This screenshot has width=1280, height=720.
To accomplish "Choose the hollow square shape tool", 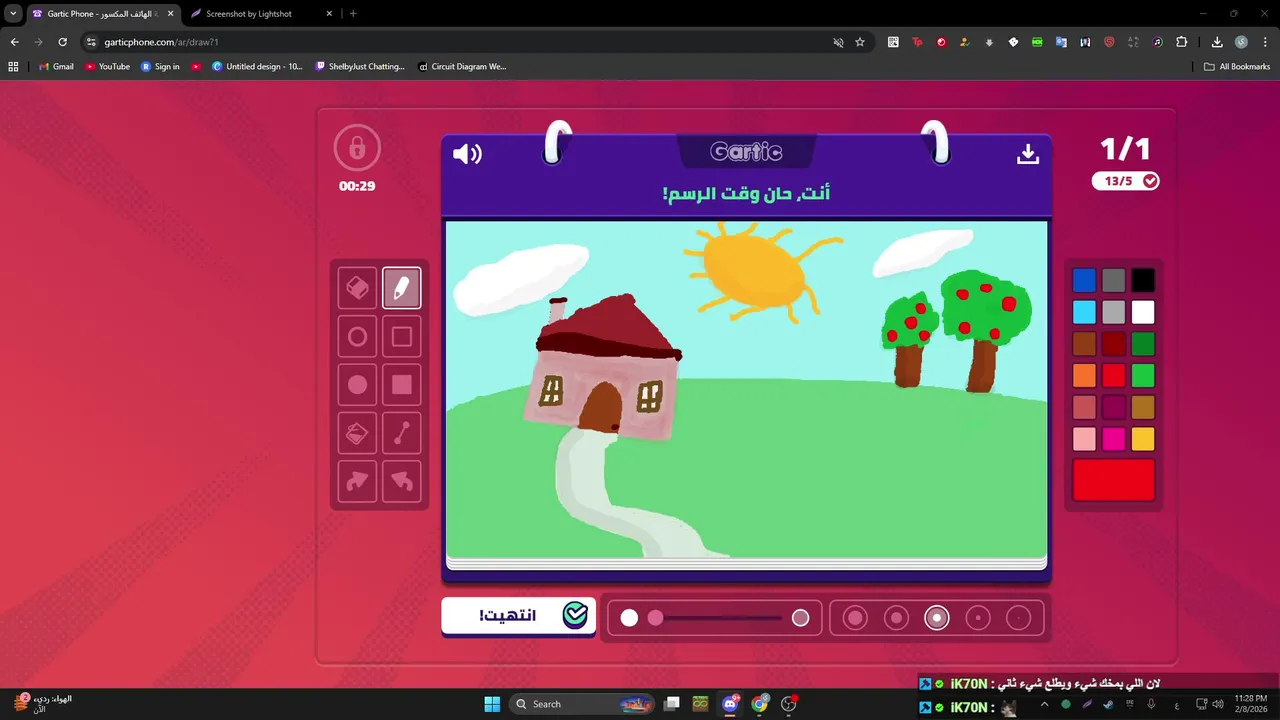I will pos(401,337).
